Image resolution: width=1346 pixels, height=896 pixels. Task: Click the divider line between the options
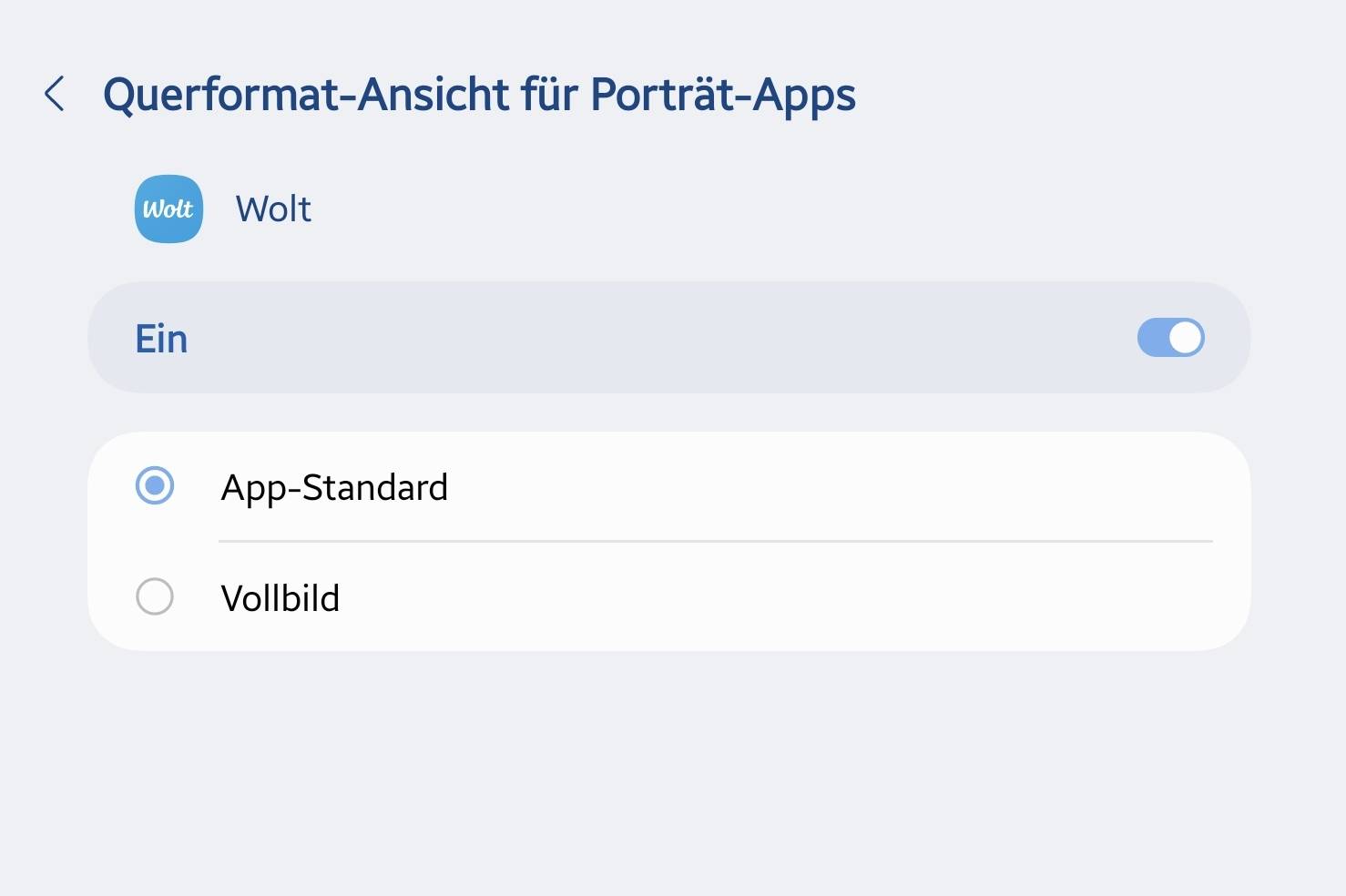[x=716, y=541]
